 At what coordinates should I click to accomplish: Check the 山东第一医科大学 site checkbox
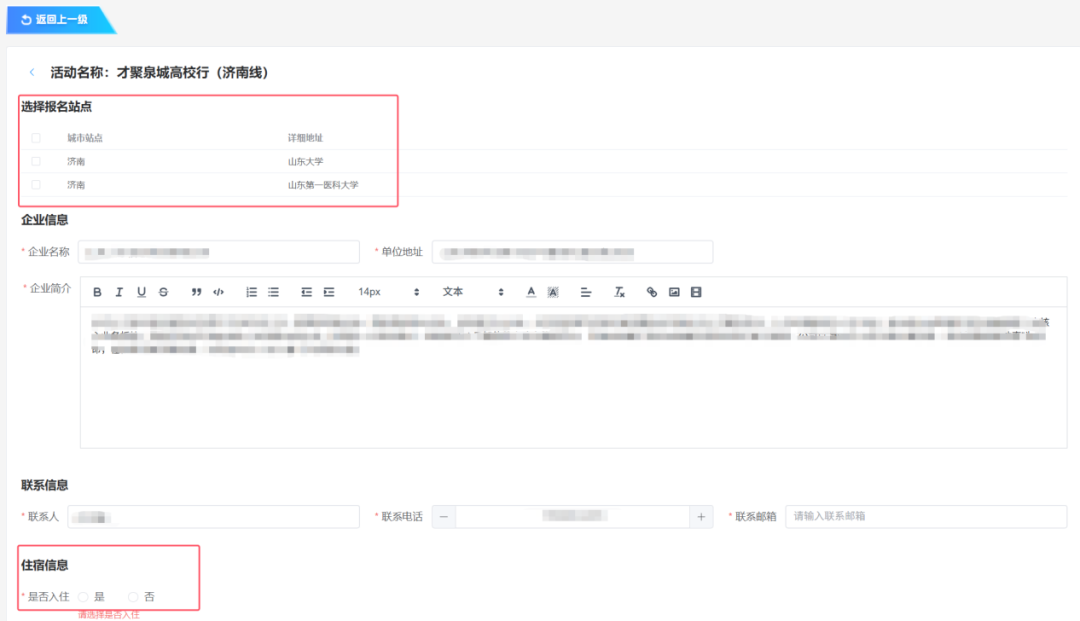click(36, 185)
